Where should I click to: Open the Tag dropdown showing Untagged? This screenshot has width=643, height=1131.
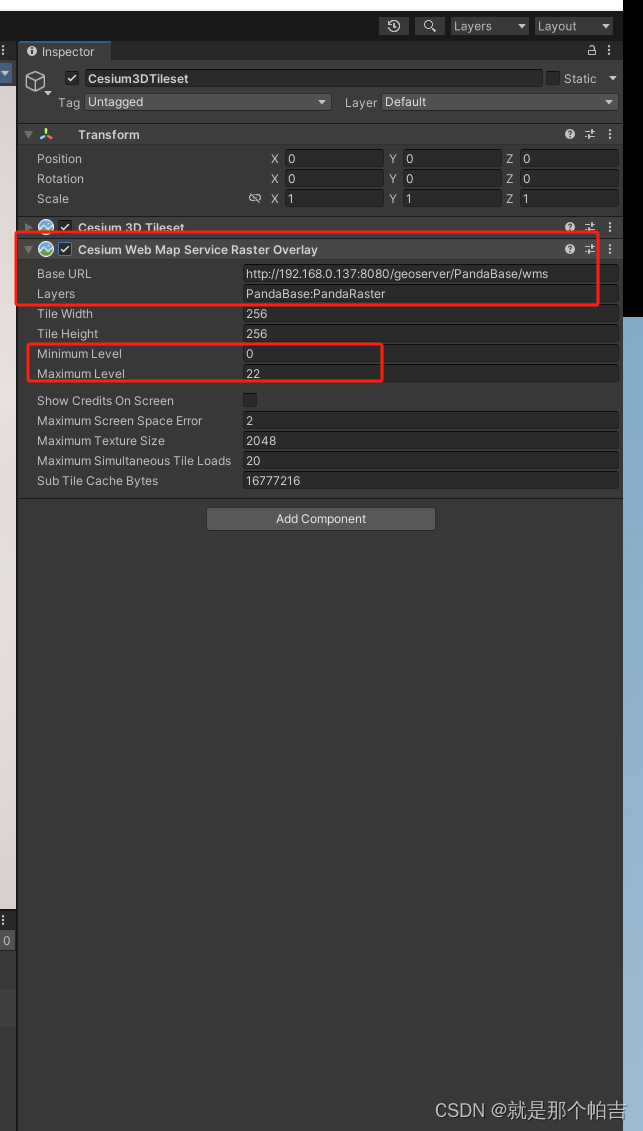(208, 102)
